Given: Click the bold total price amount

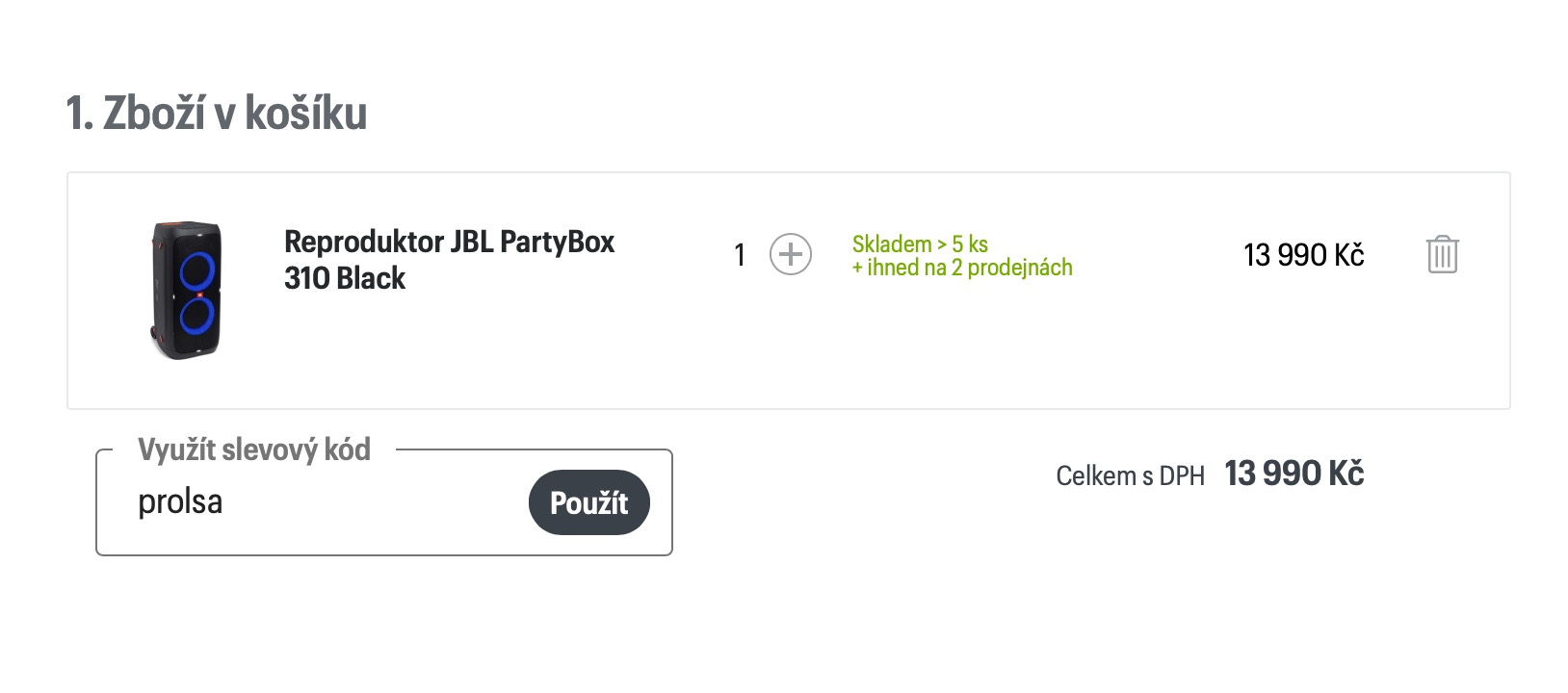Looking at the screenshot, I should [1294, 474].
